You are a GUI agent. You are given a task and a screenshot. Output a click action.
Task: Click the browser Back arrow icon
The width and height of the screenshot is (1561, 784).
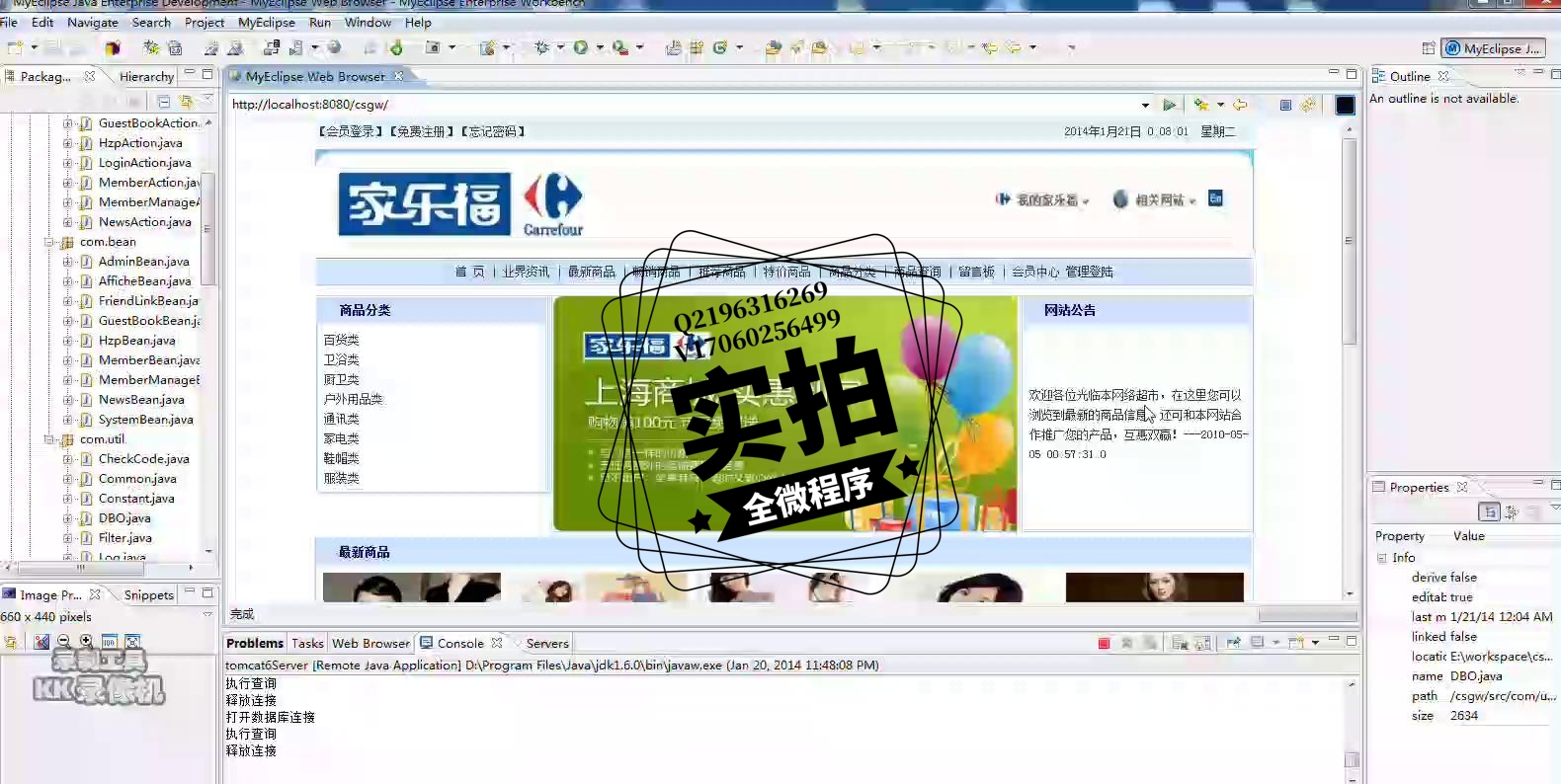1240,105
